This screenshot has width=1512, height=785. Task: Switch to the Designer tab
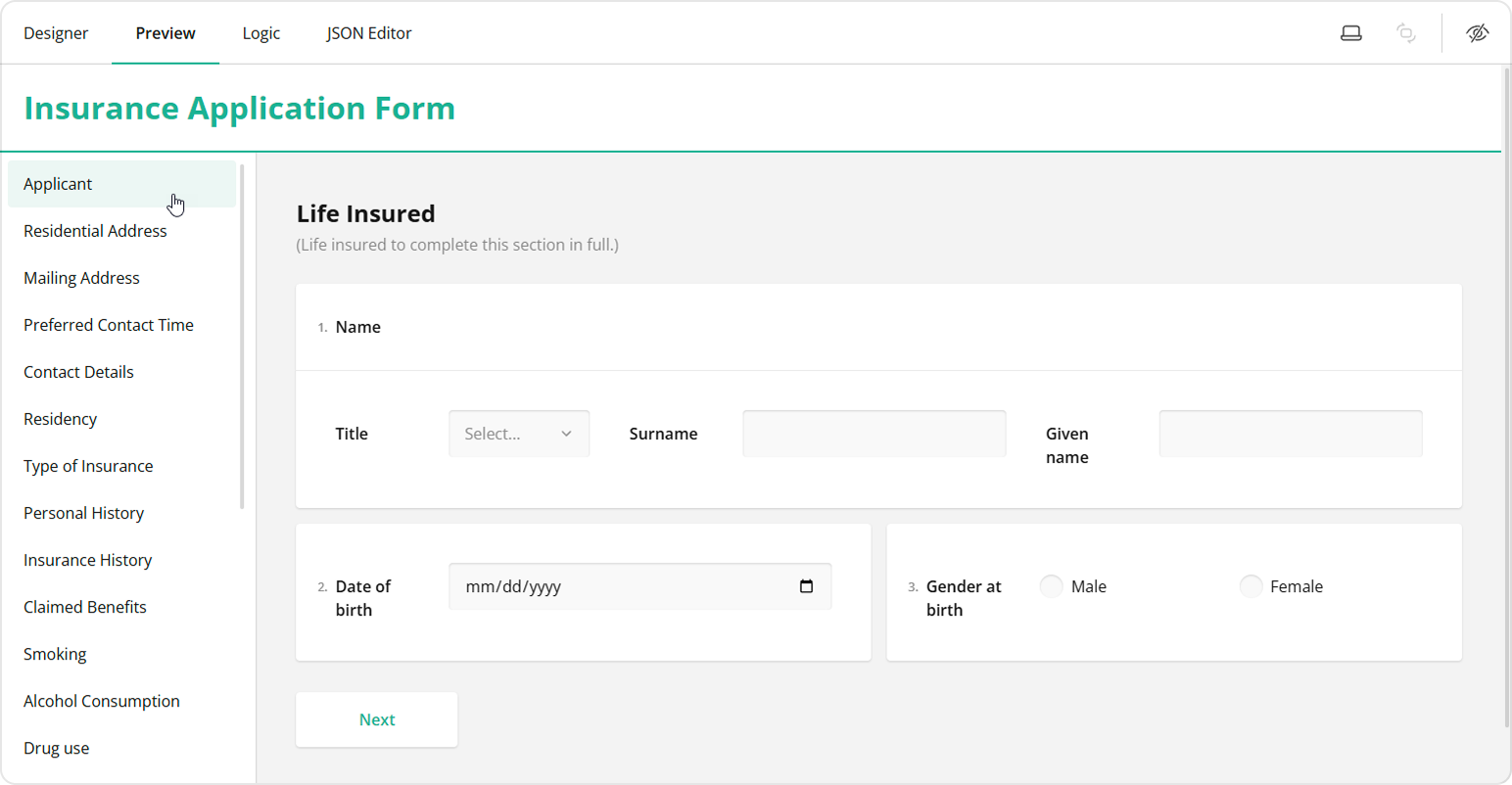coord(56,33)
